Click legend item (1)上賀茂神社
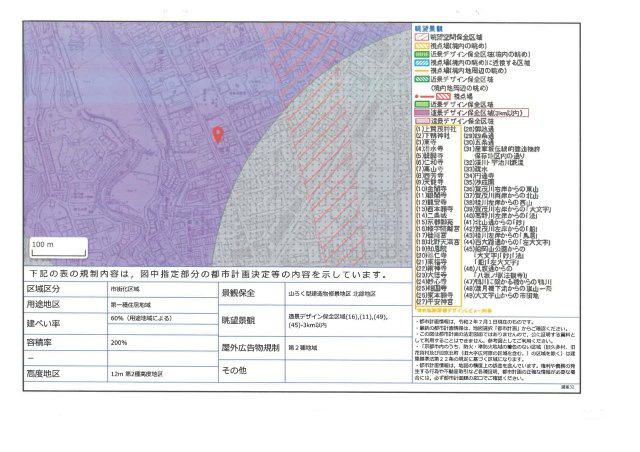This screenshot has width=640, height=452. tap(436, 129)
